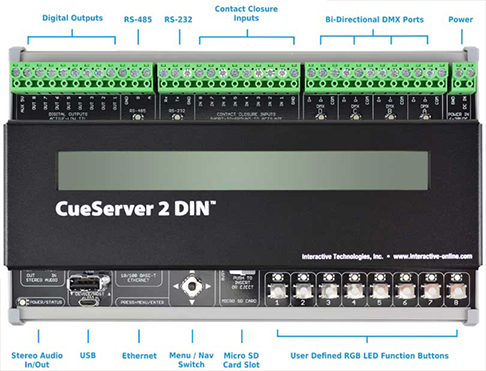This screenshot has width=486, height=371.
Task: Click the Contact Closure Inputs label
Action: pos(246,13)
